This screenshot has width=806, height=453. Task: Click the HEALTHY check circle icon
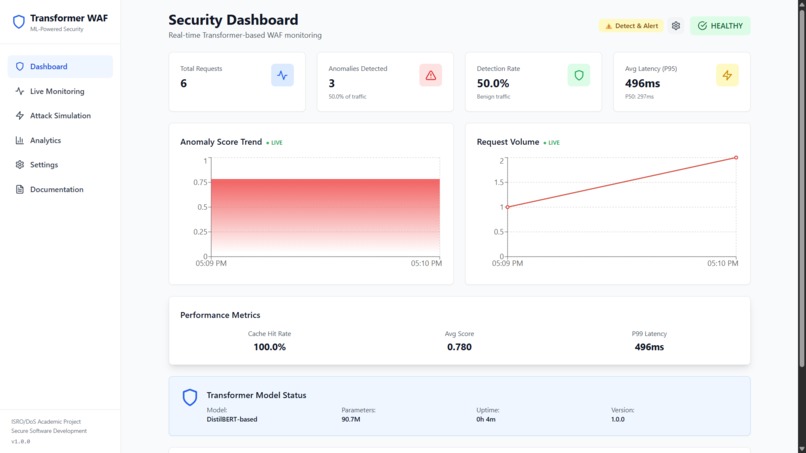click(702, 26)
